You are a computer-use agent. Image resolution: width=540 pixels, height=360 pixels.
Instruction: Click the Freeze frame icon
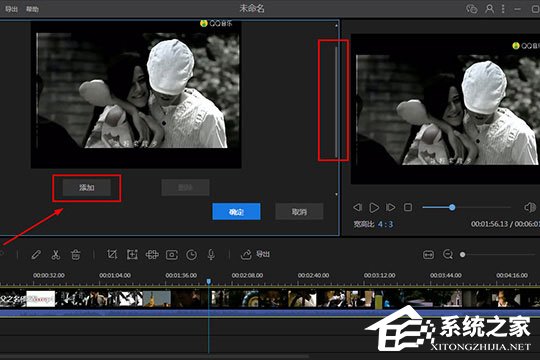172,255
